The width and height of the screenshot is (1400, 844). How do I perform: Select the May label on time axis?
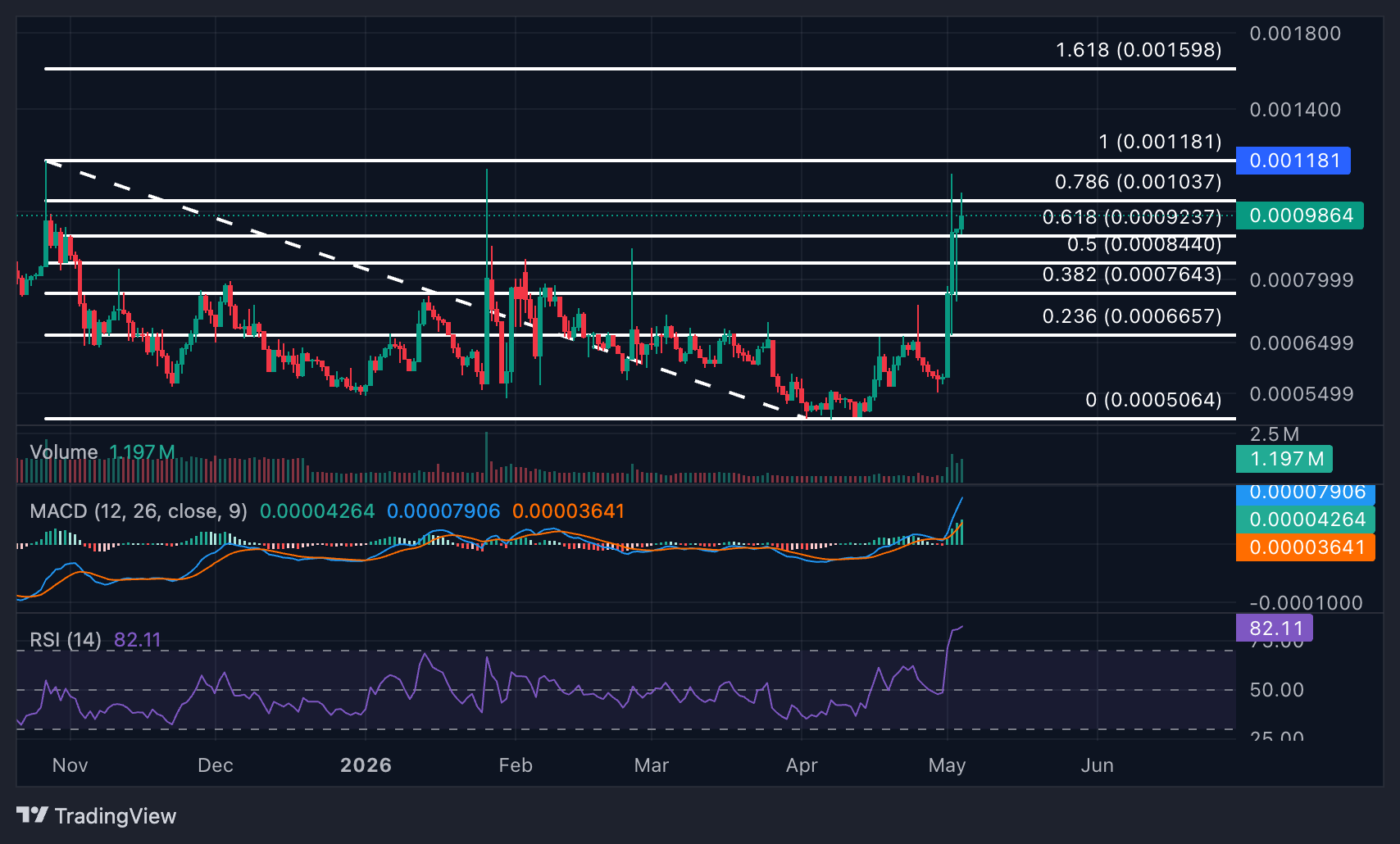[947, 765]
